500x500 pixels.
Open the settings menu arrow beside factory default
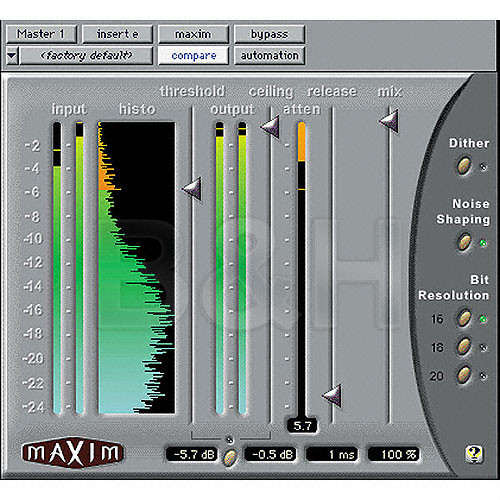[x=12, y=56]
